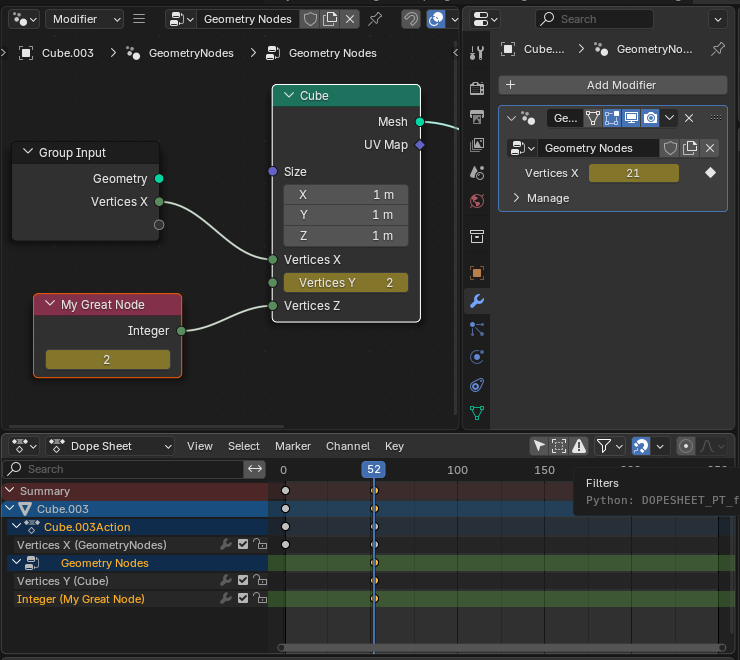Click fake user shield in node editor header

[x=310, y=19]
